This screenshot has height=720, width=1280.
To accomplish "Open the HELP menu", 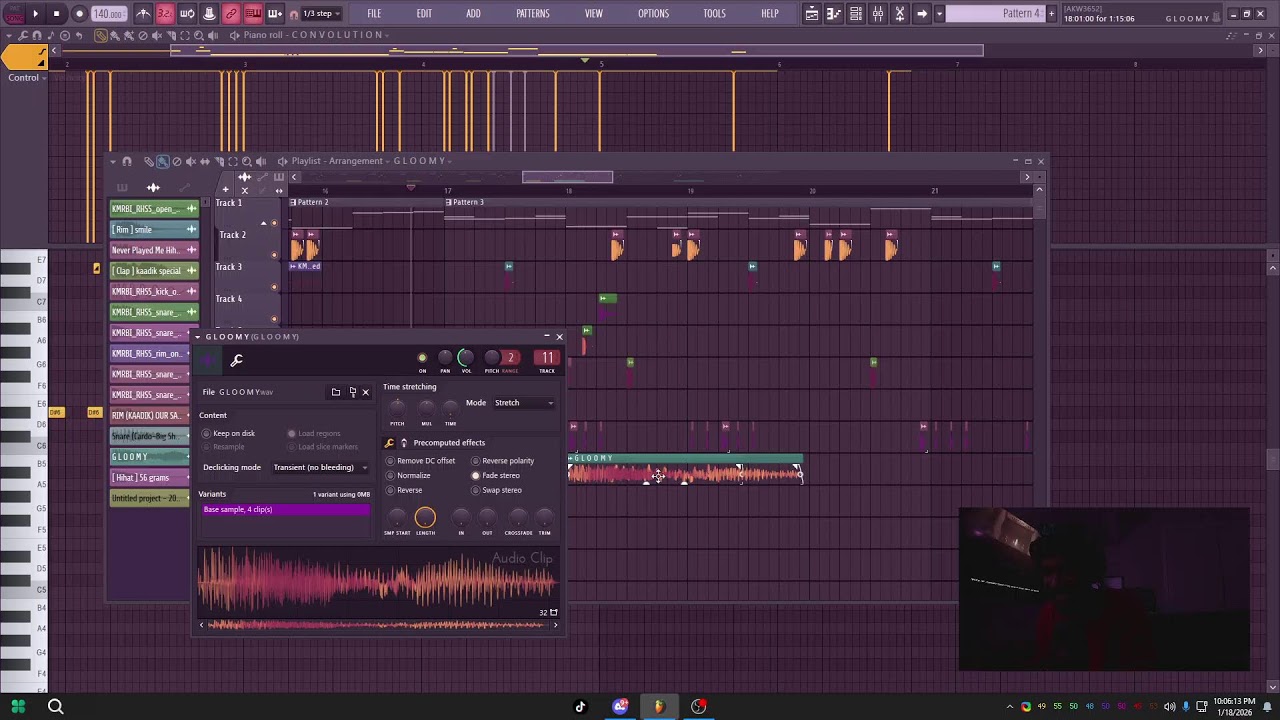I will pos(770,14).
